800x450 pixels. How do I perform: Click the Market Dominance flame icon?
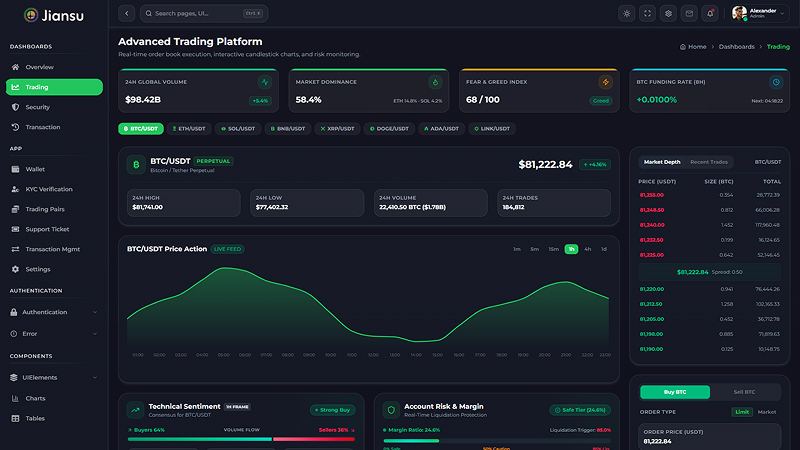point(435,82)
